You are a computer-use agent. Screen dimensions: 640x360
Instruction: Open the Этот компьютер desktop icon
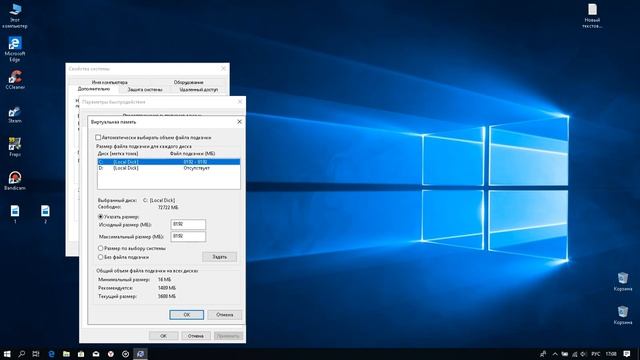click(15, 16)
